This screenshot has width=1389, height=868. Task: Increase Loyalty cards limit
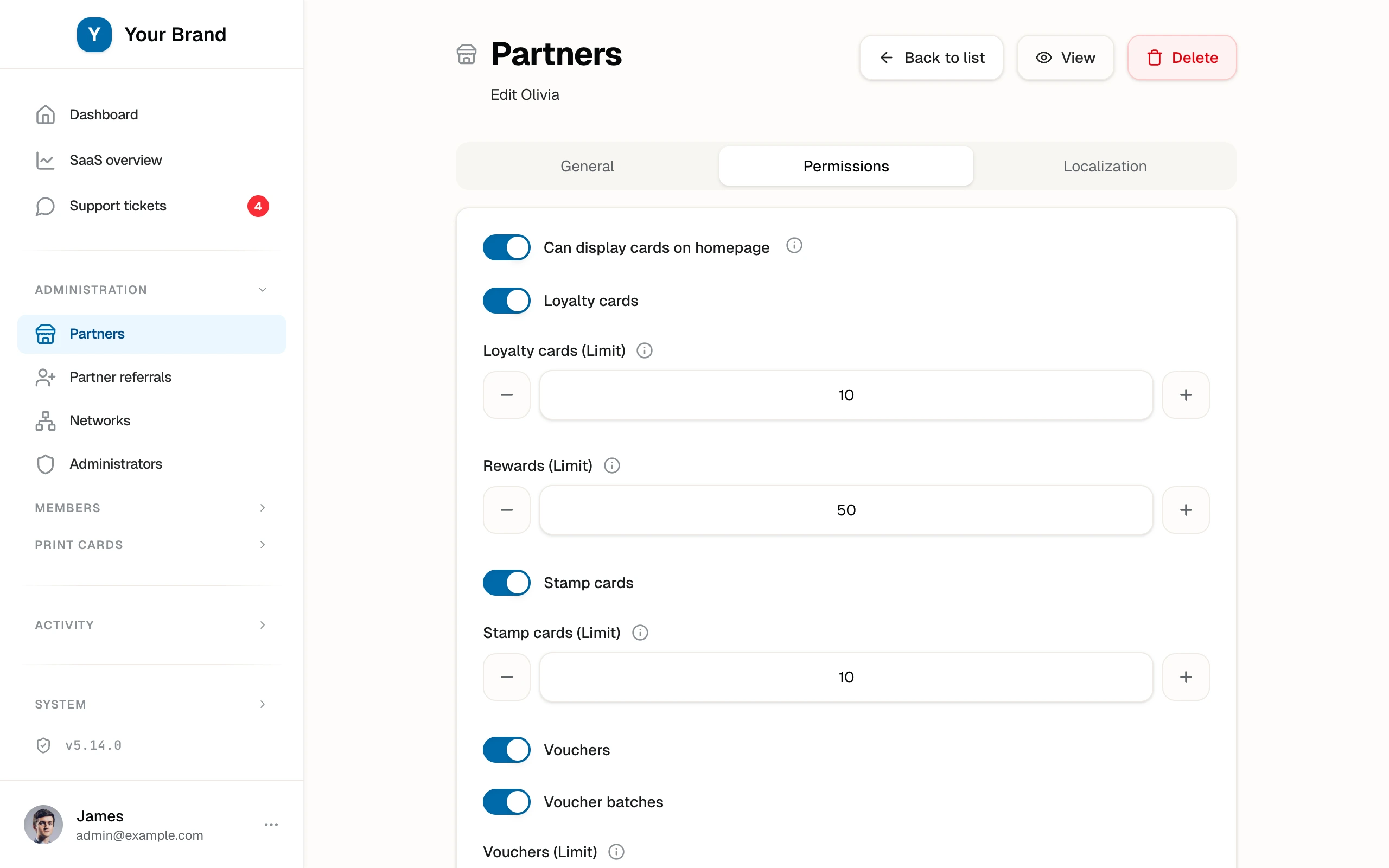point(1186,395)
